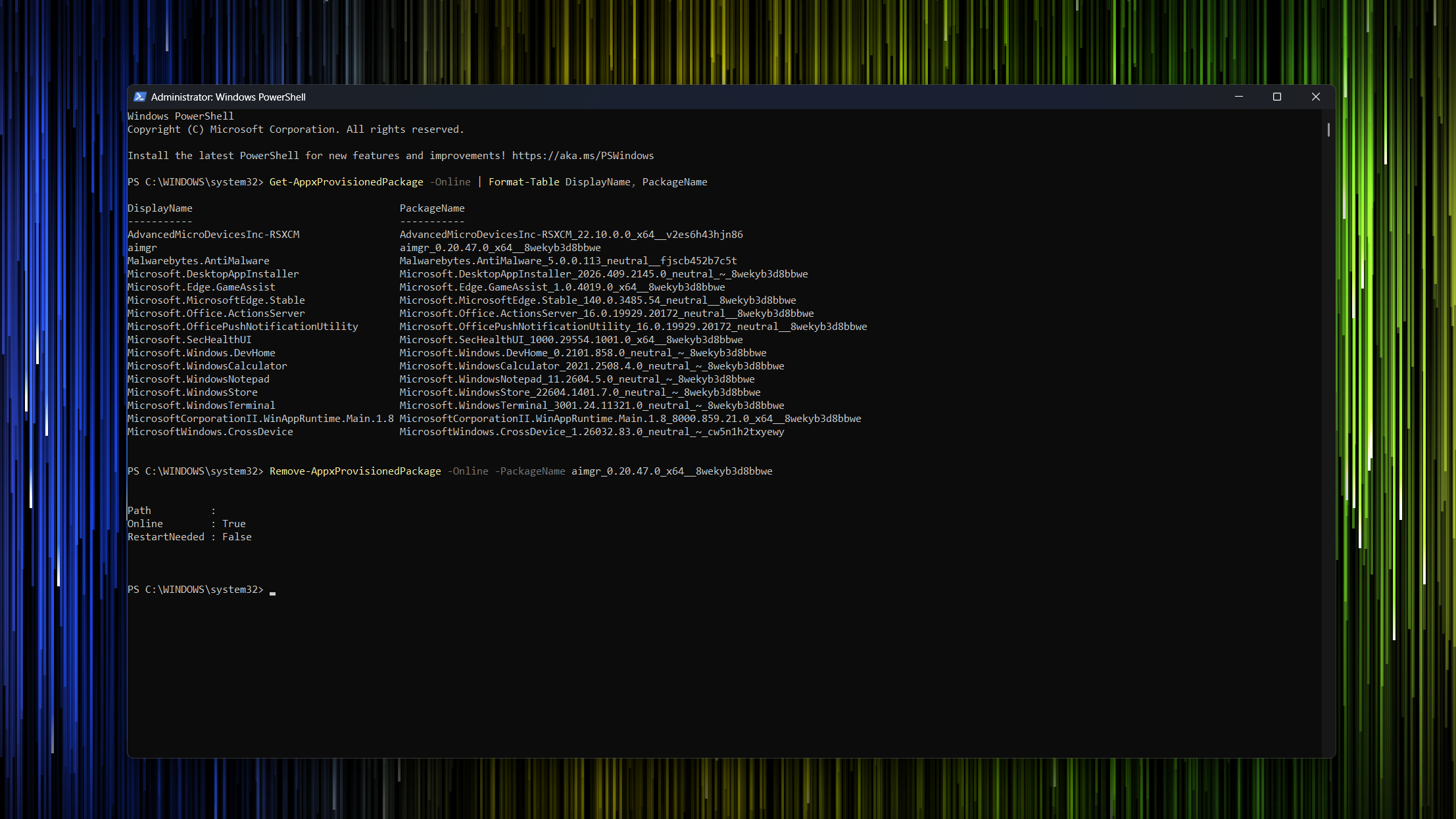Click Microsoft.WindowsNotepad in the DisplayName column
1456x819 pixels.
pyautogui.click(x=198, y=379)
